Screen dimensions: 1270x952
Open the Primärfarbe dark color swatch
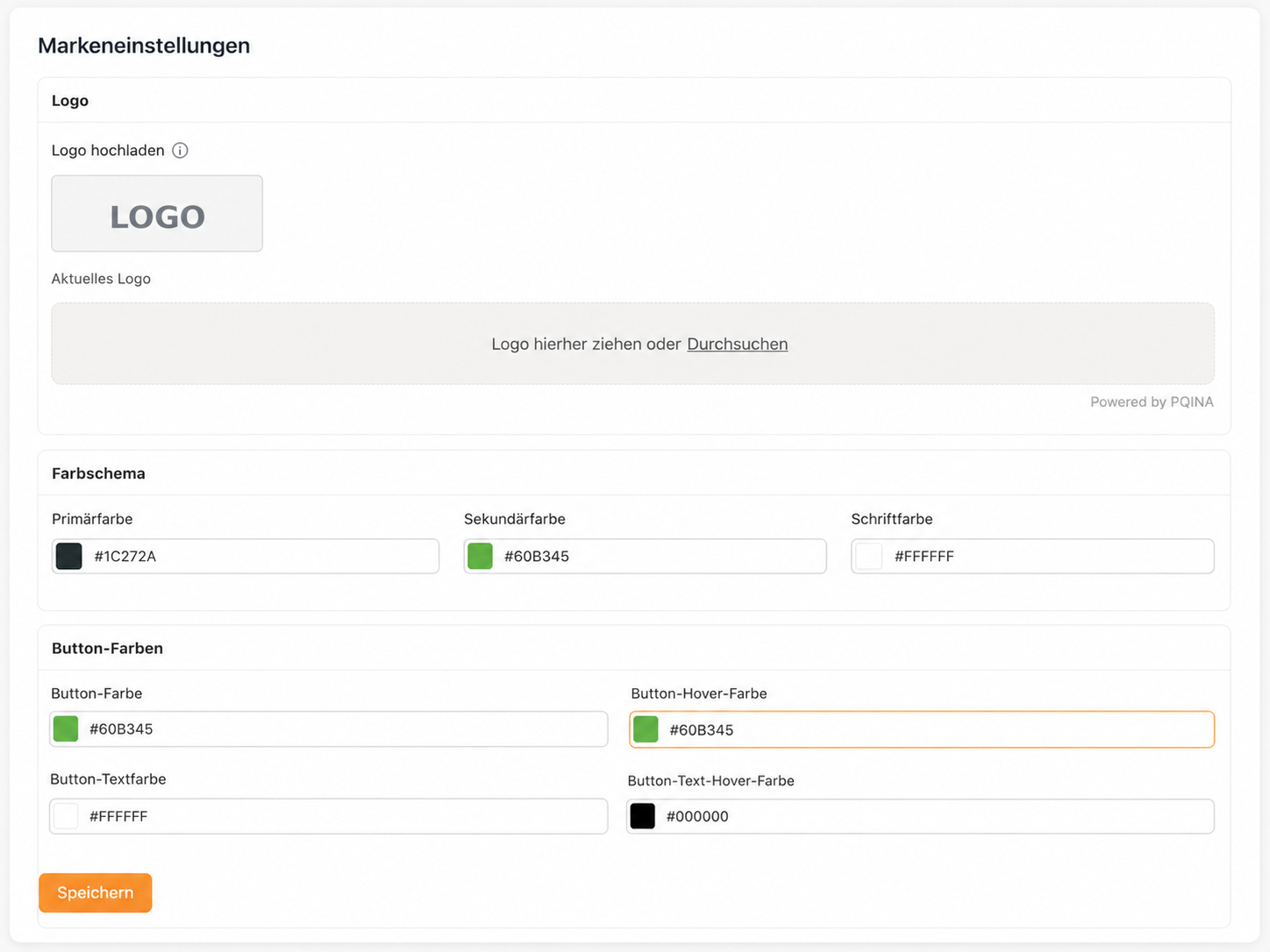point(69,556)
